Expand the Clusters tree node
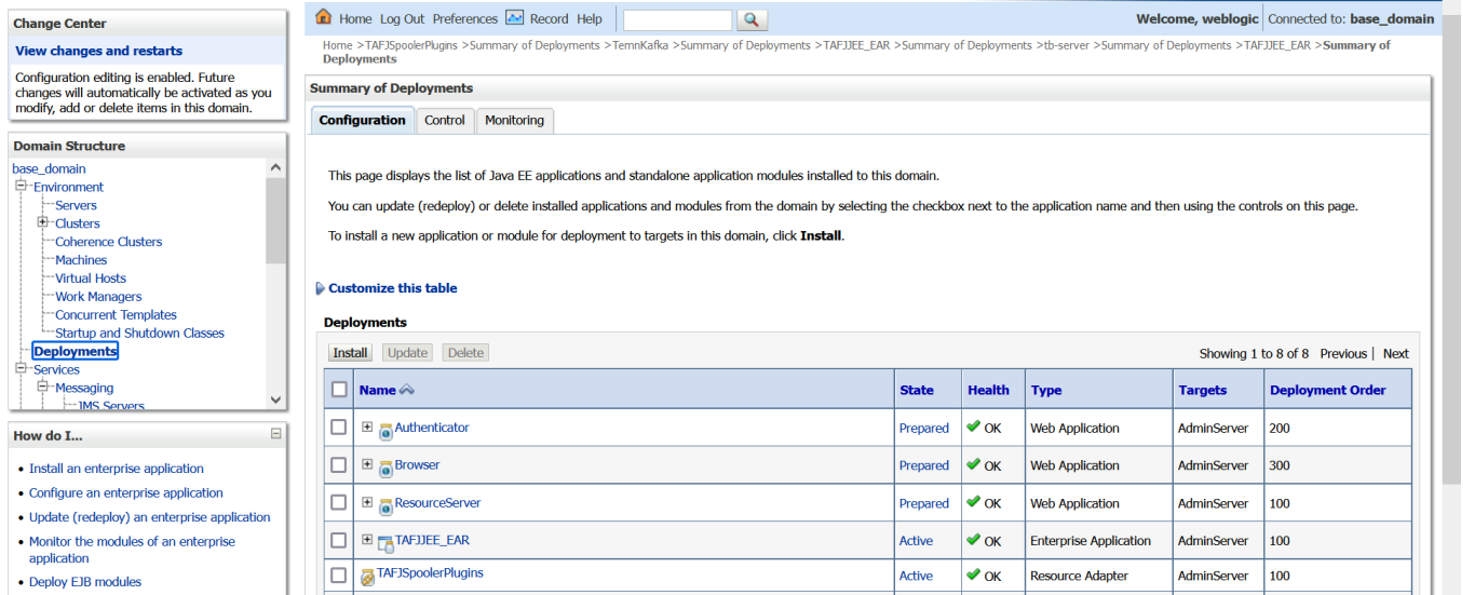1463x595 pixels. coord(43,222)
